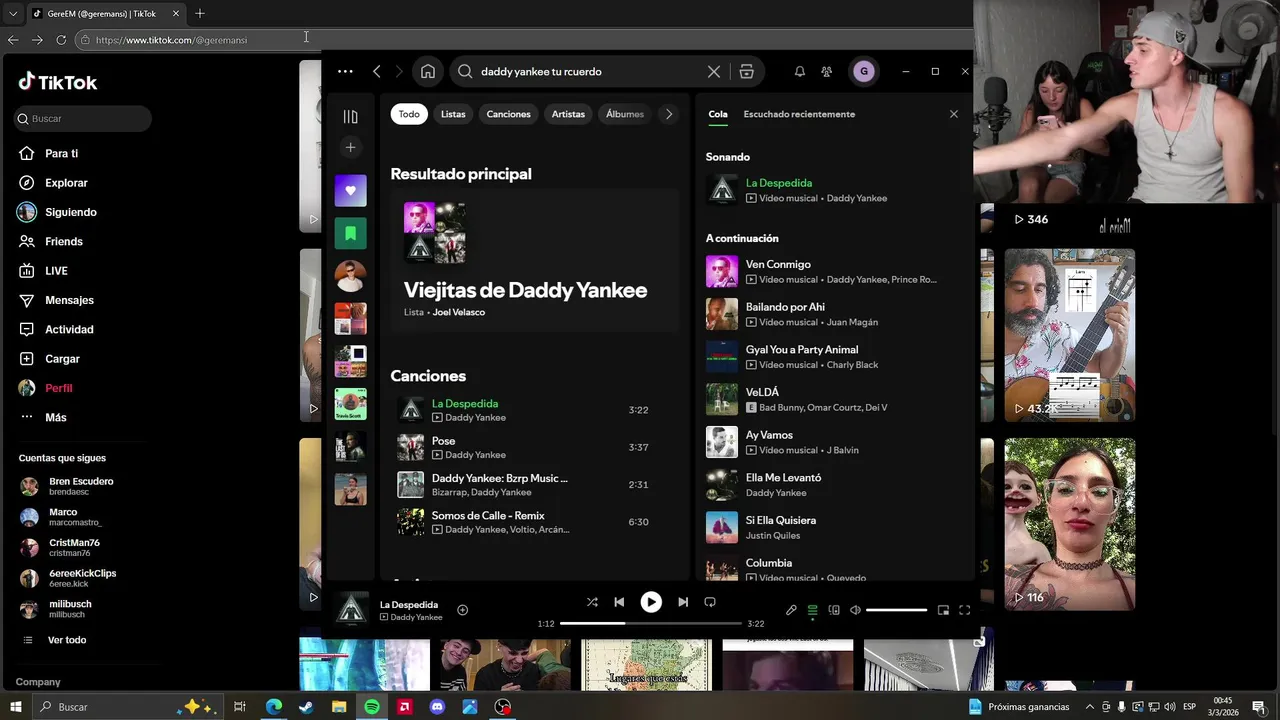Open the TikTok video with 43.2K views
The width and height of the screenshot is (1280, 720).
[x=1069, y=335]
